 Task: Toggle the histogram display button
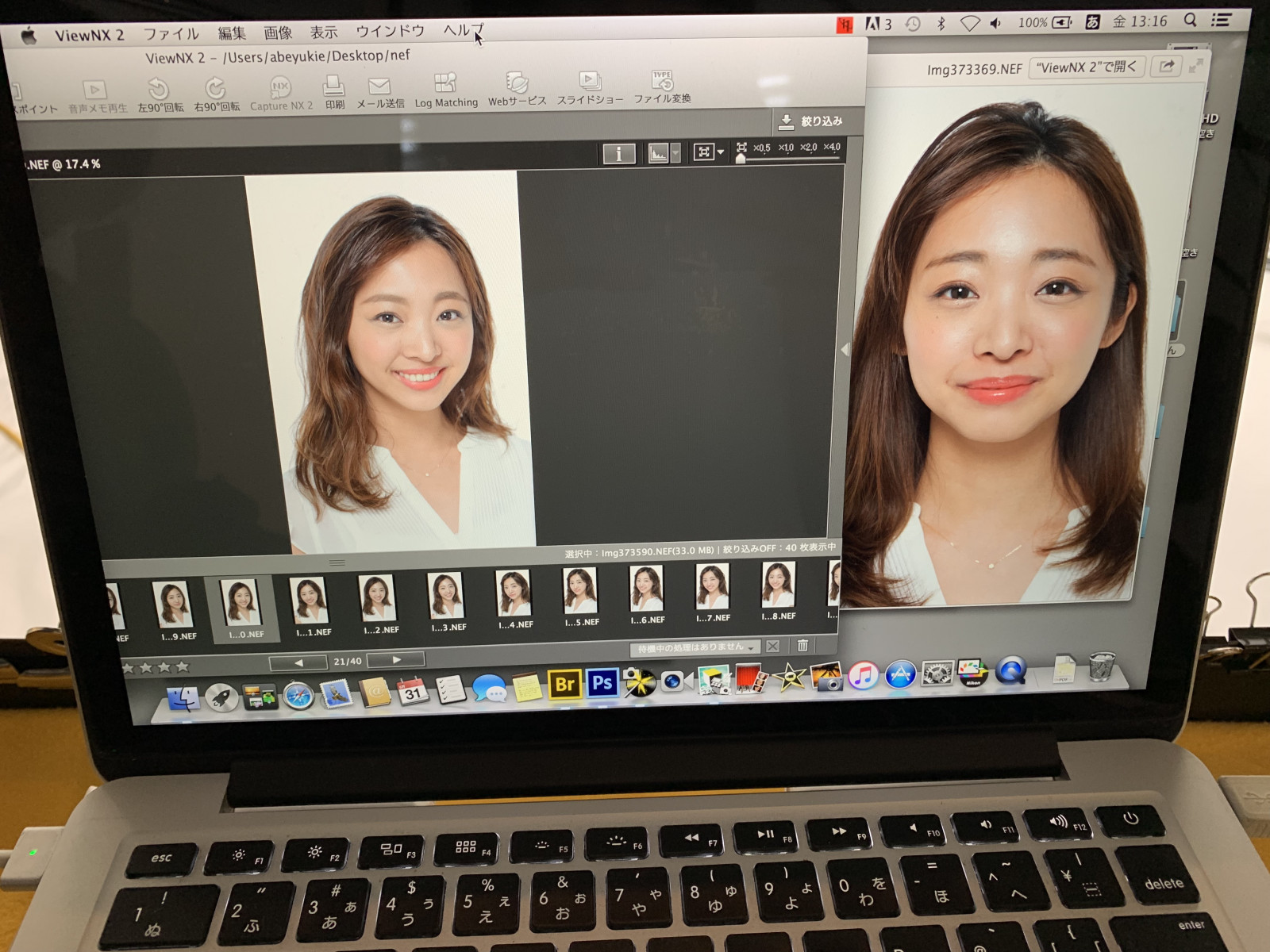point(658,152)
